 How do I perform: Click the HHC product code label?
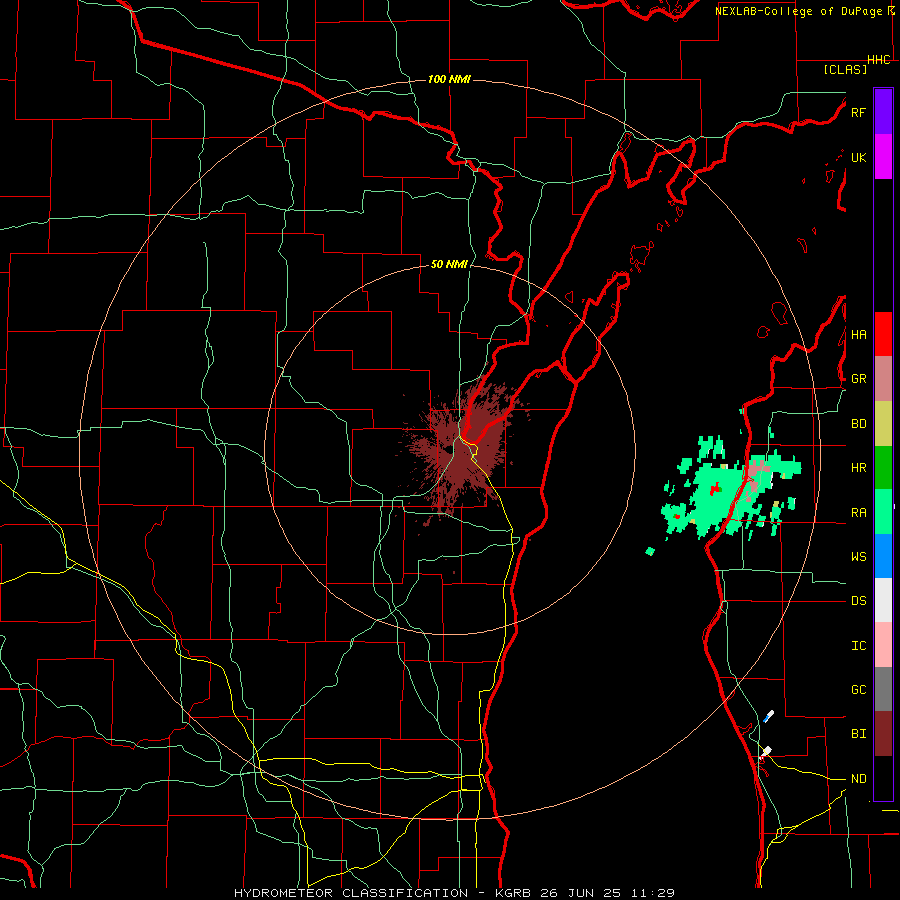point(878,60)
